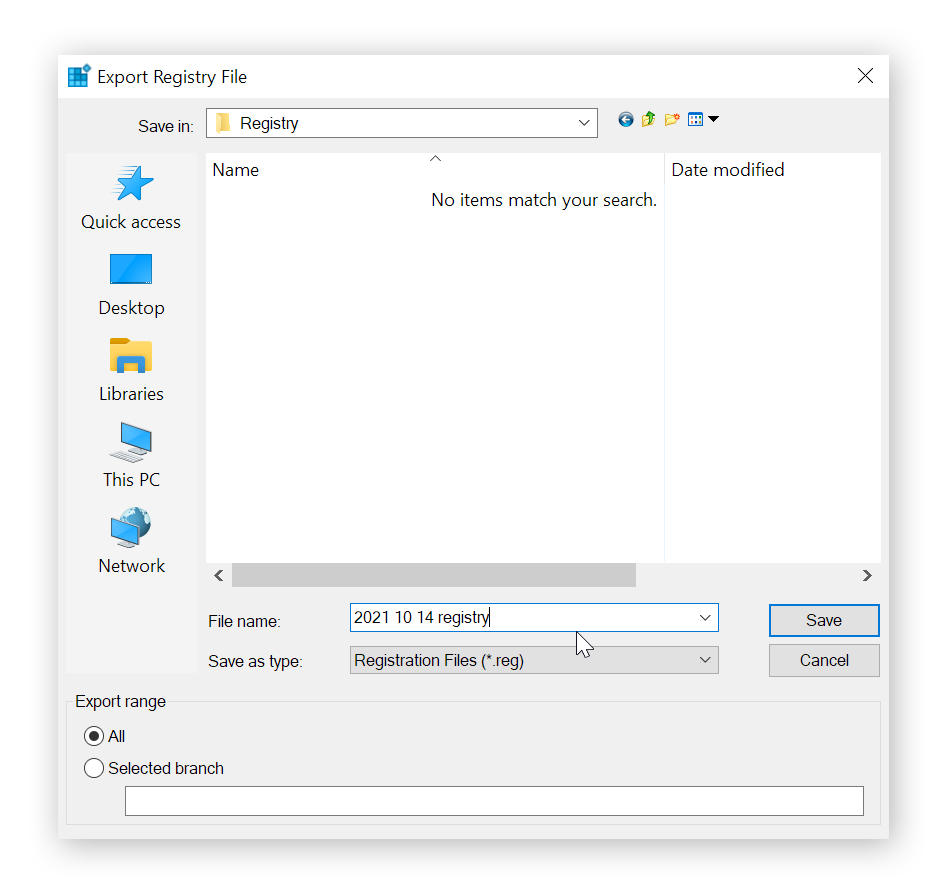Click the Registry folder icon in Save in
This screenshot has width=946, height=891.
point(225,122)
